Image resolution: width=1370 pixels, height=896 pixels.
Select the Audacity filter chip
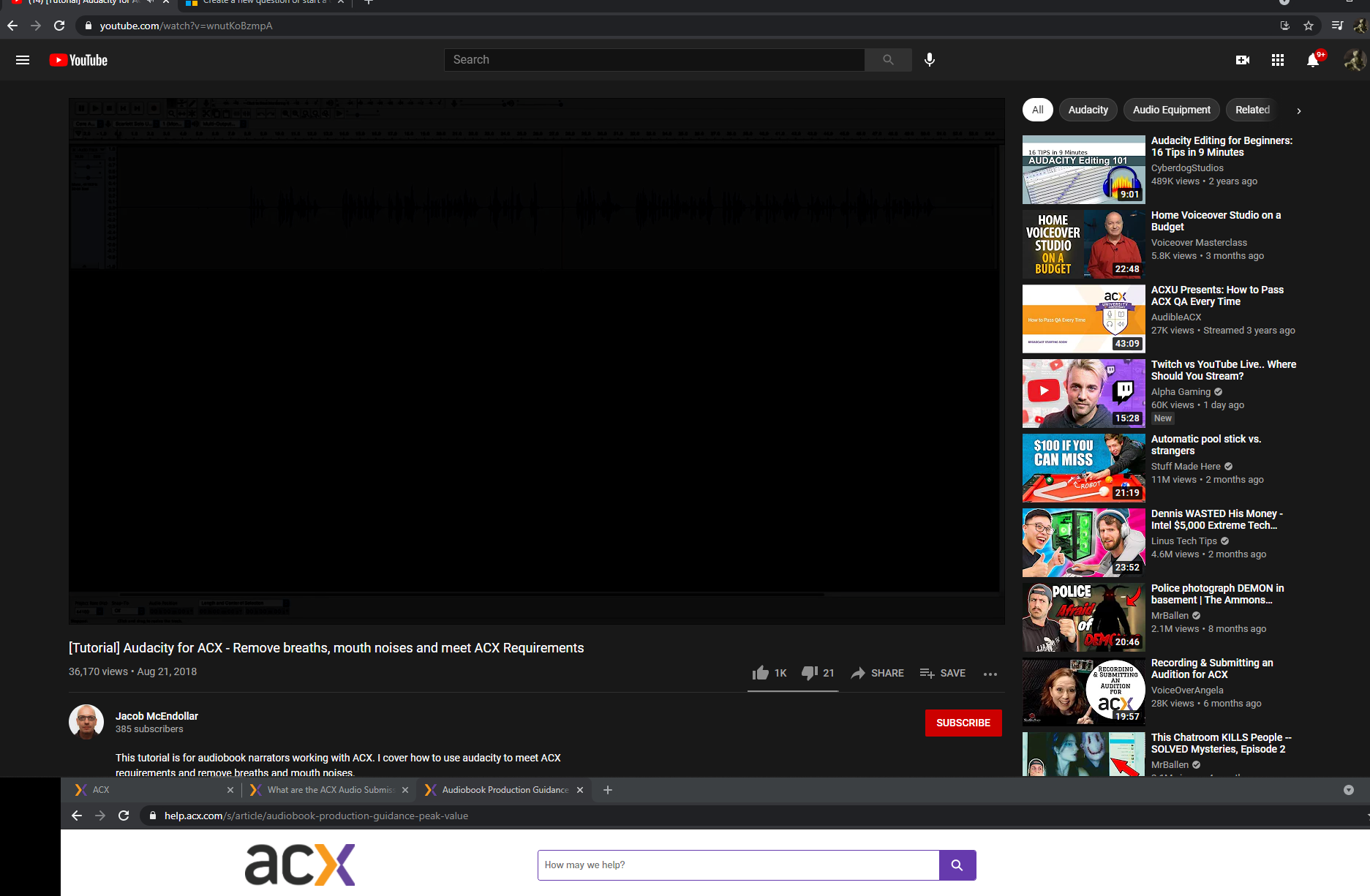tap(1088, 110)
